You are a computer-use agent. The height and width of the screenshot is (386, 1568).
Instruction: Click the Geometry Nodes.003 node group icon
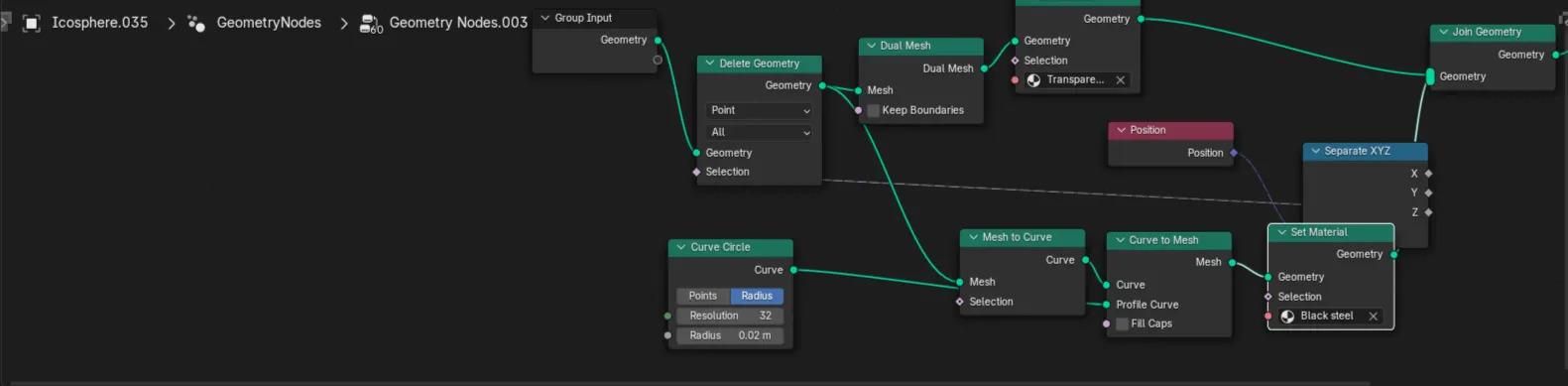click(371, 23)
